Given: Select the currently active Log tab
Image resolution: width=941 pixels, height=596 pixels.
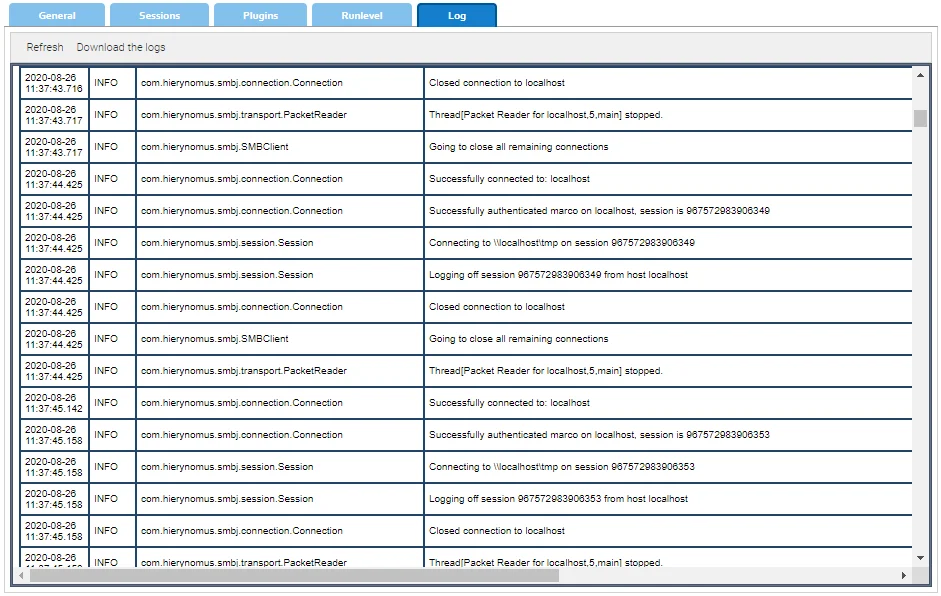Looking at the screenshot, I should click(457, 14).
